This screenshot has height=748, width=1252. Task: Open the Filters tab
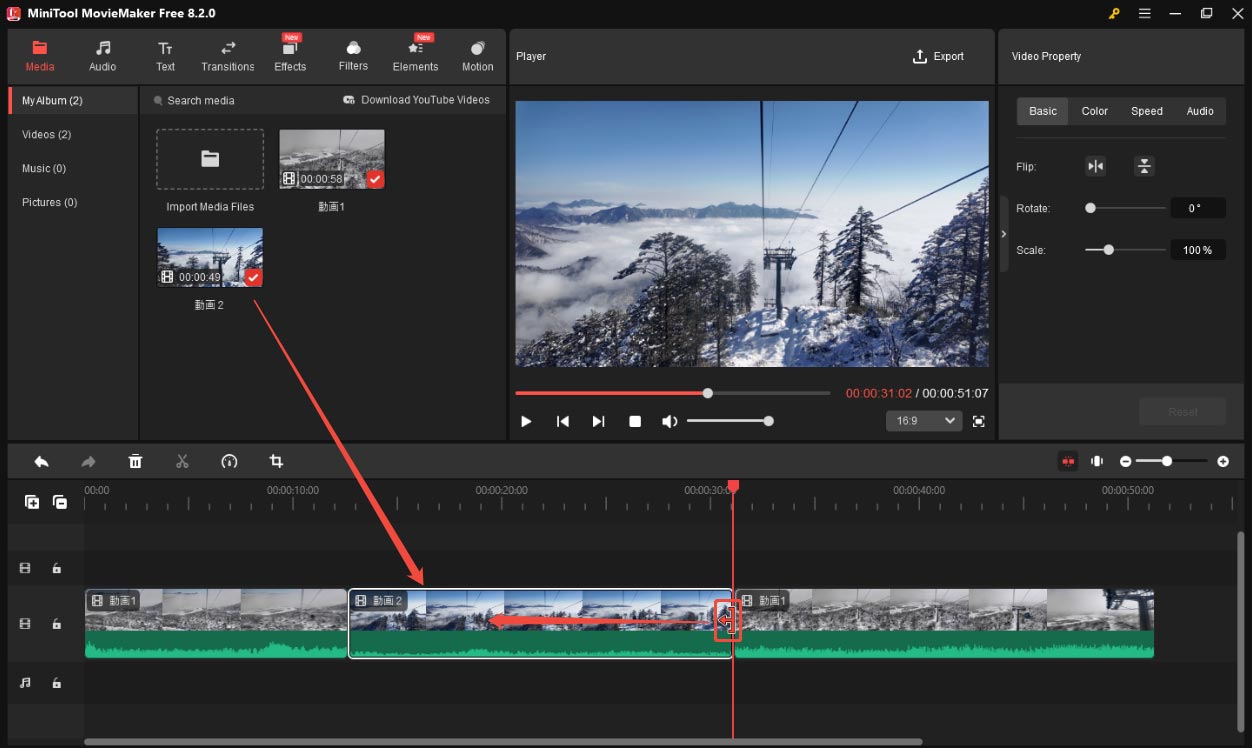coord(353,56)
